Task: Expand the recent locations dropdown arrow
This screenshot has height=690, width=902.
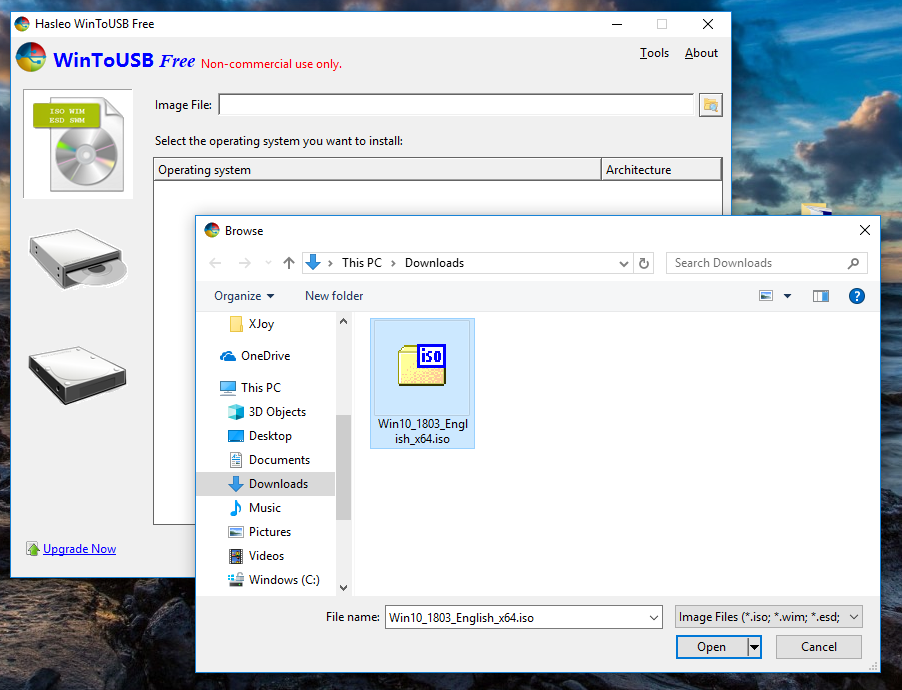Action: pos(268,263)
